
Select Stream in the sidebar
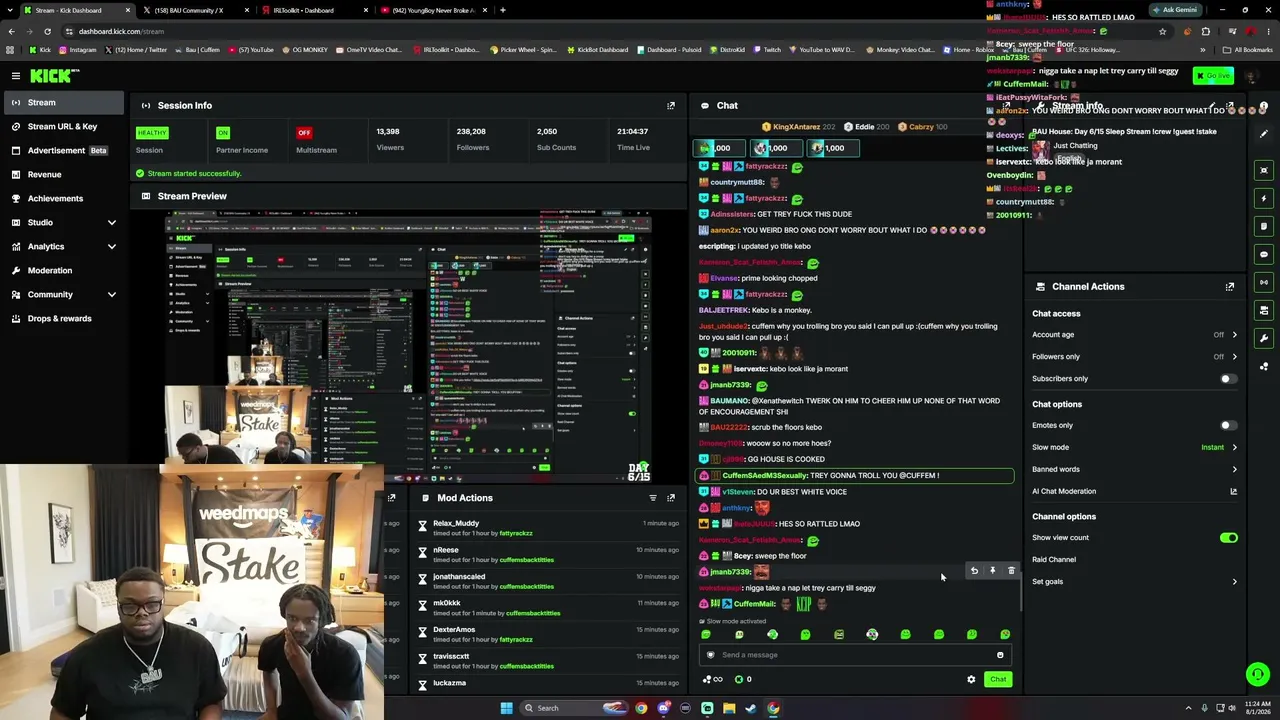coord(62,102)
